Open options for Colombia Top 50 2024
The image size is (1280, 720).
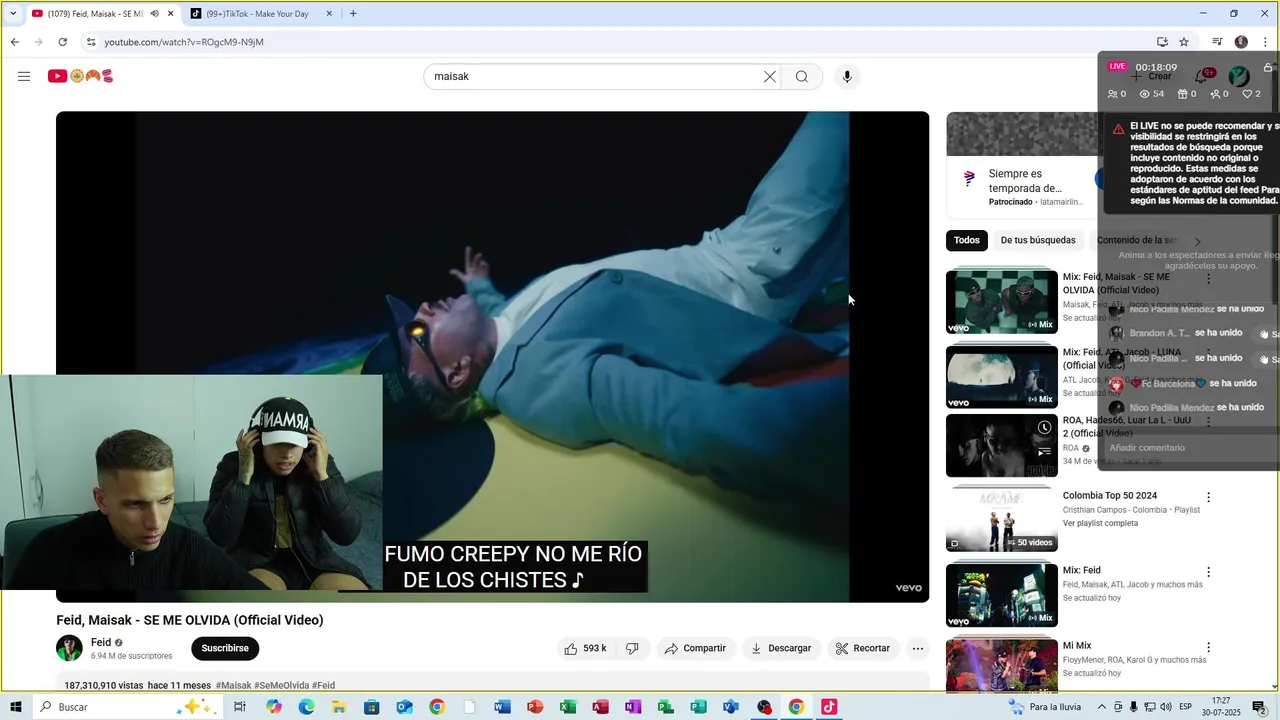[x=1208, y=497]
